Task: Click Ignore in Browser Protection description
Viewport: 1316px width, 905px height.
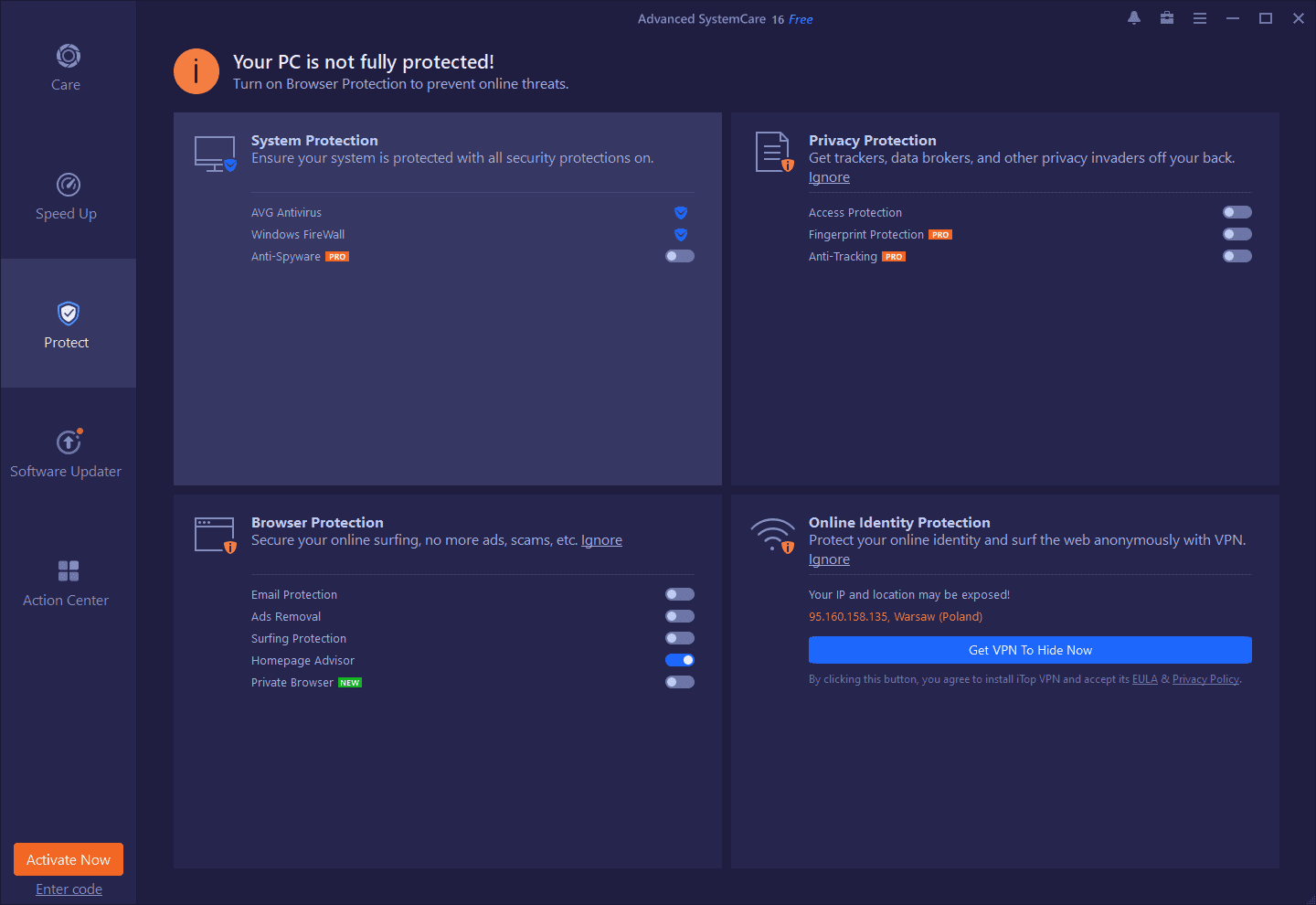Action: 601,540
